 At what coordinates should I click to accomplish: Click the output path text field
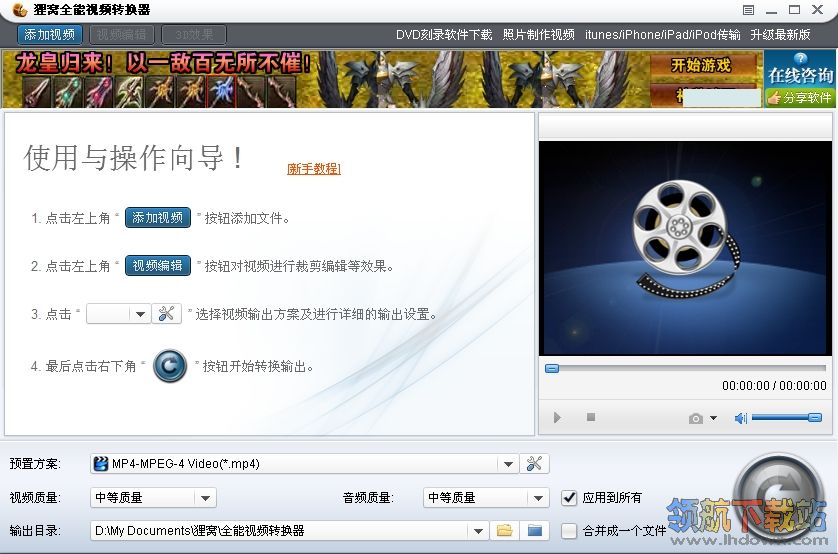280,531
